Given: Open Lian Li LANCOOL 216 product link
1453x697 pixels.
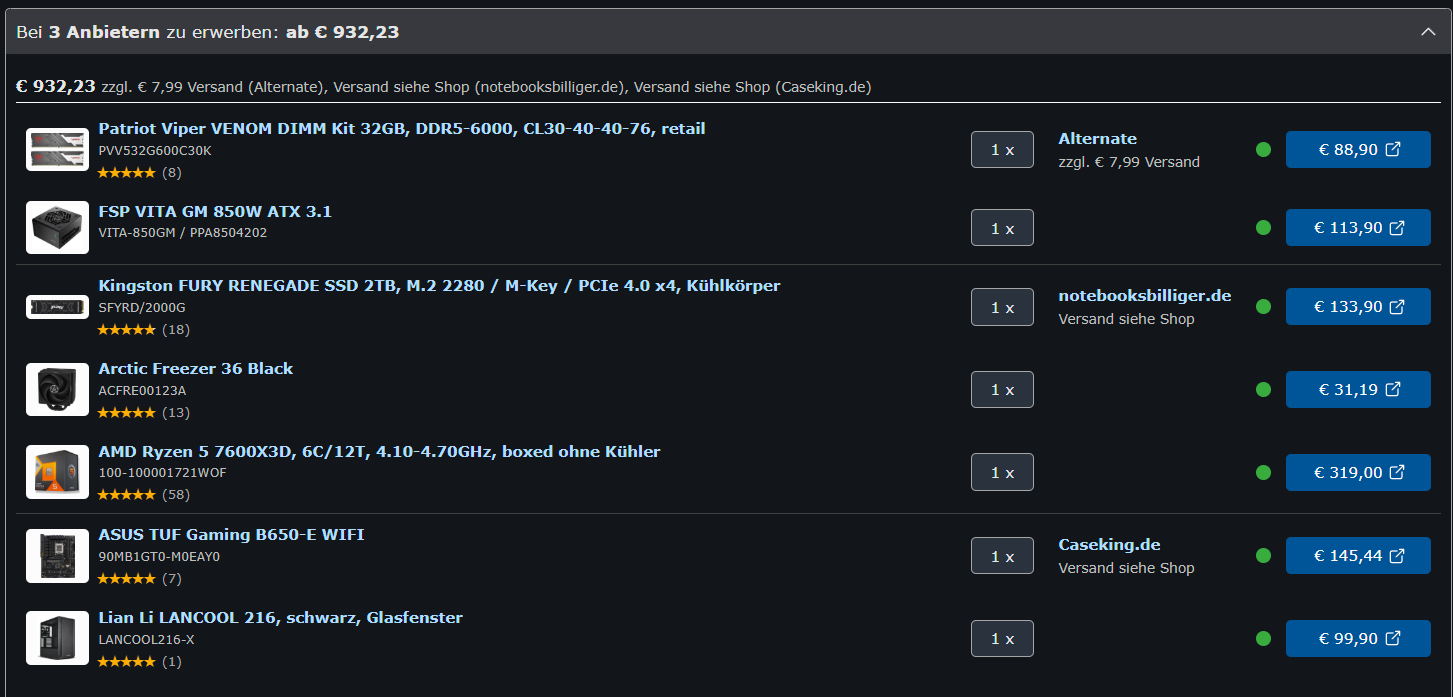Looking at the screenshot, I should tap(280, 618).
